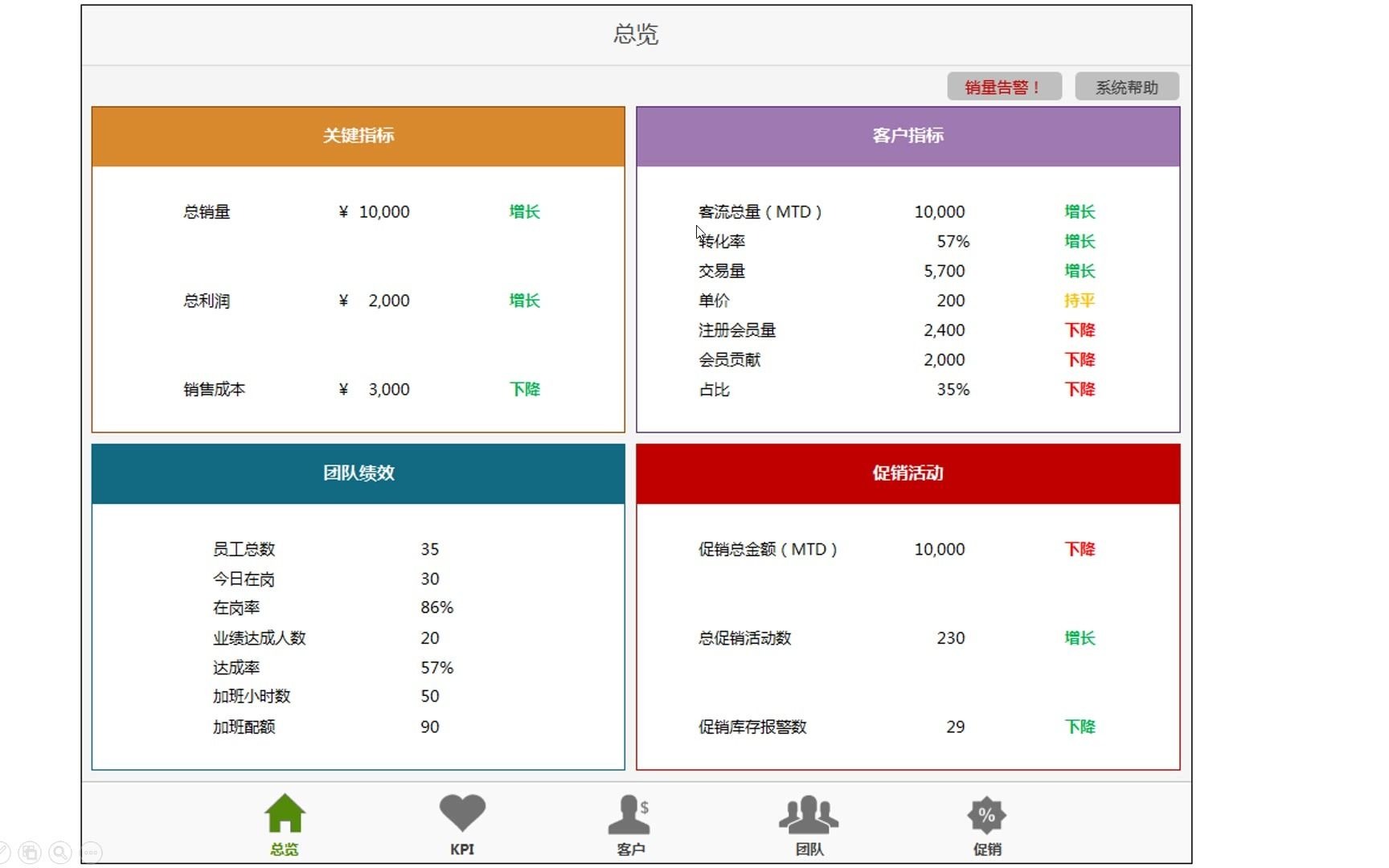
Task: Click the 客流总量（MTD） label
Action: pyautogui.click(x=760, y=212)
